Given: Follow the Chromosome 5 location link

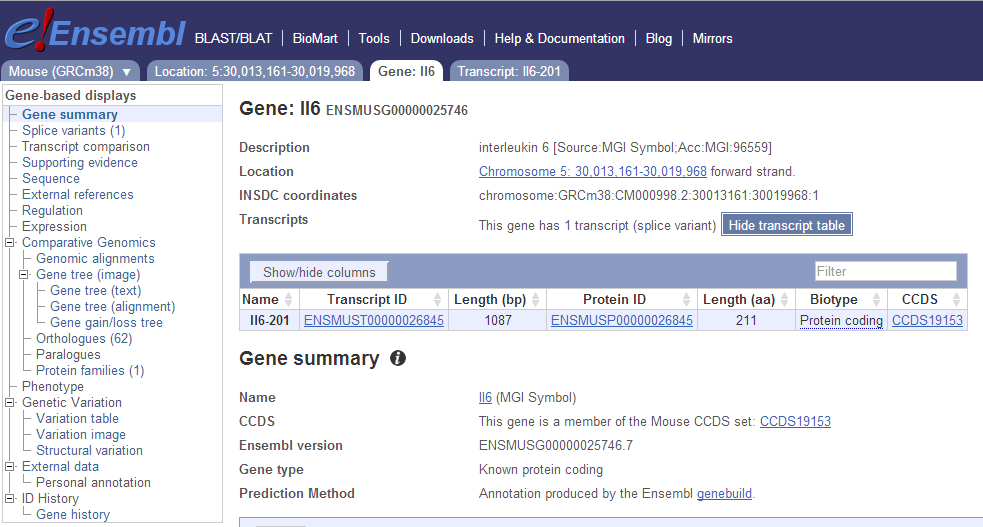Looking at the screenshot, I should pos(592,172).
